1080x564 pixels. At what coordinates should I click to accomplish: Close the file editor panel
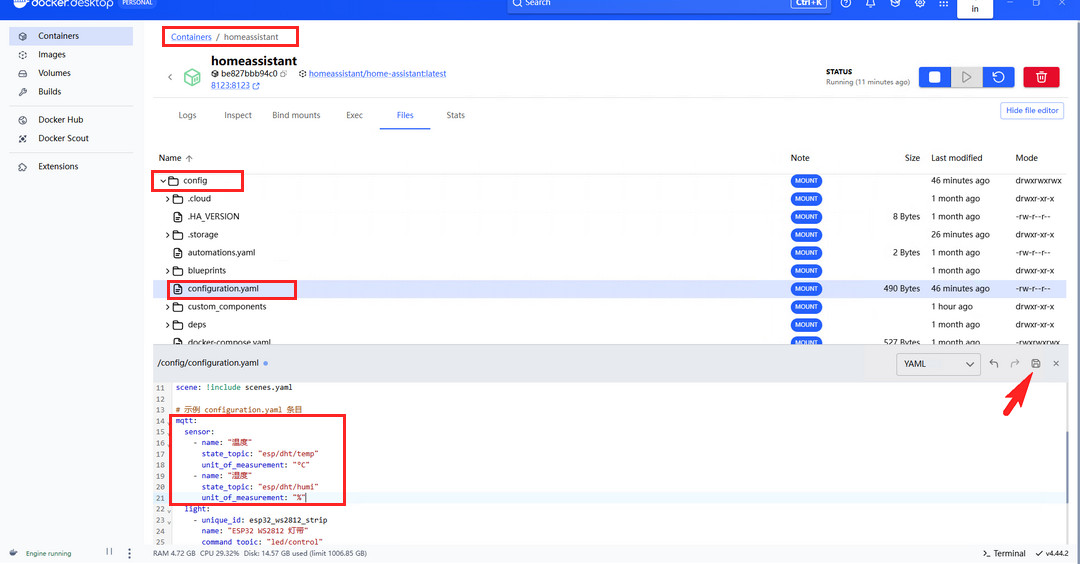tap(1056, 364)
